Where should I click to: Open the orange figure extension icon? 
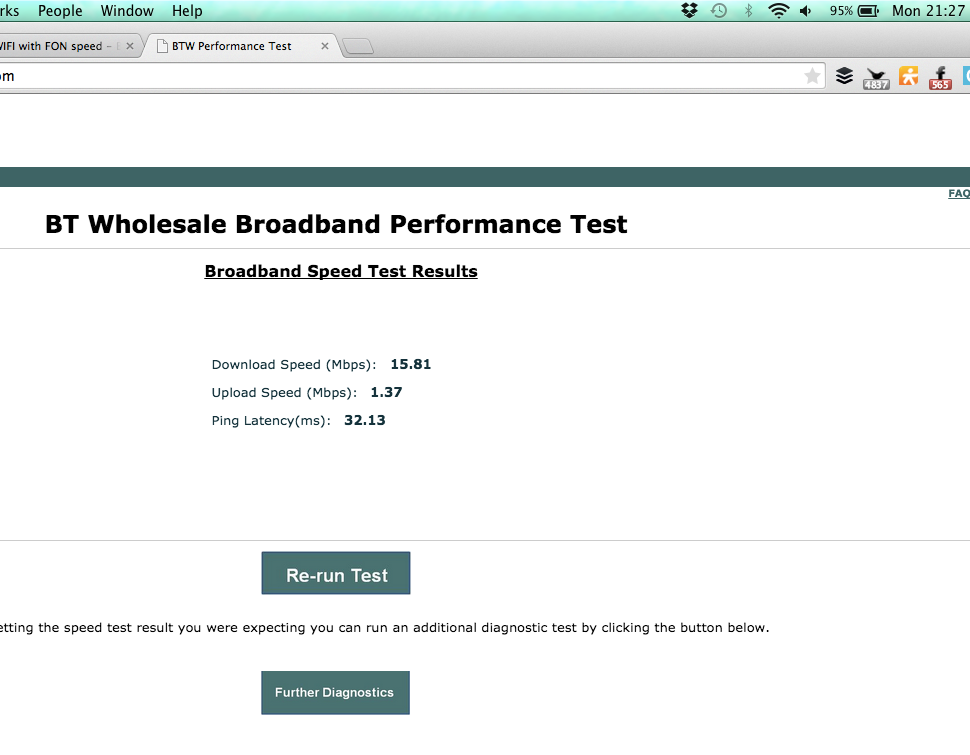tap(909, 76)
